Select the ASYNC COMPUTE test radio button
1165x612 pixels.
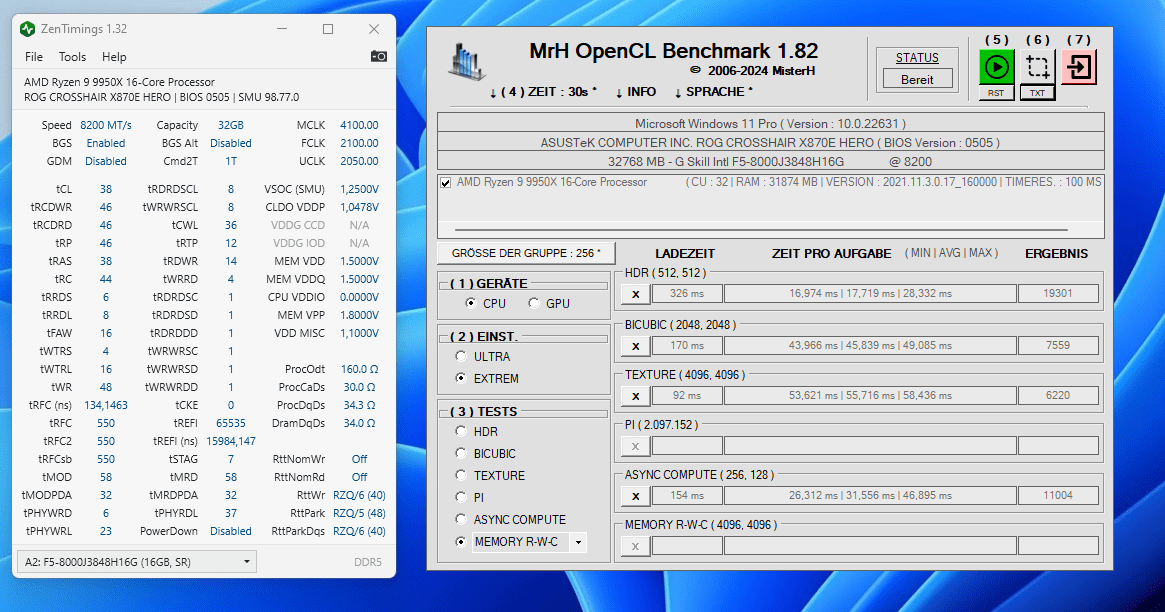[461, 519]
